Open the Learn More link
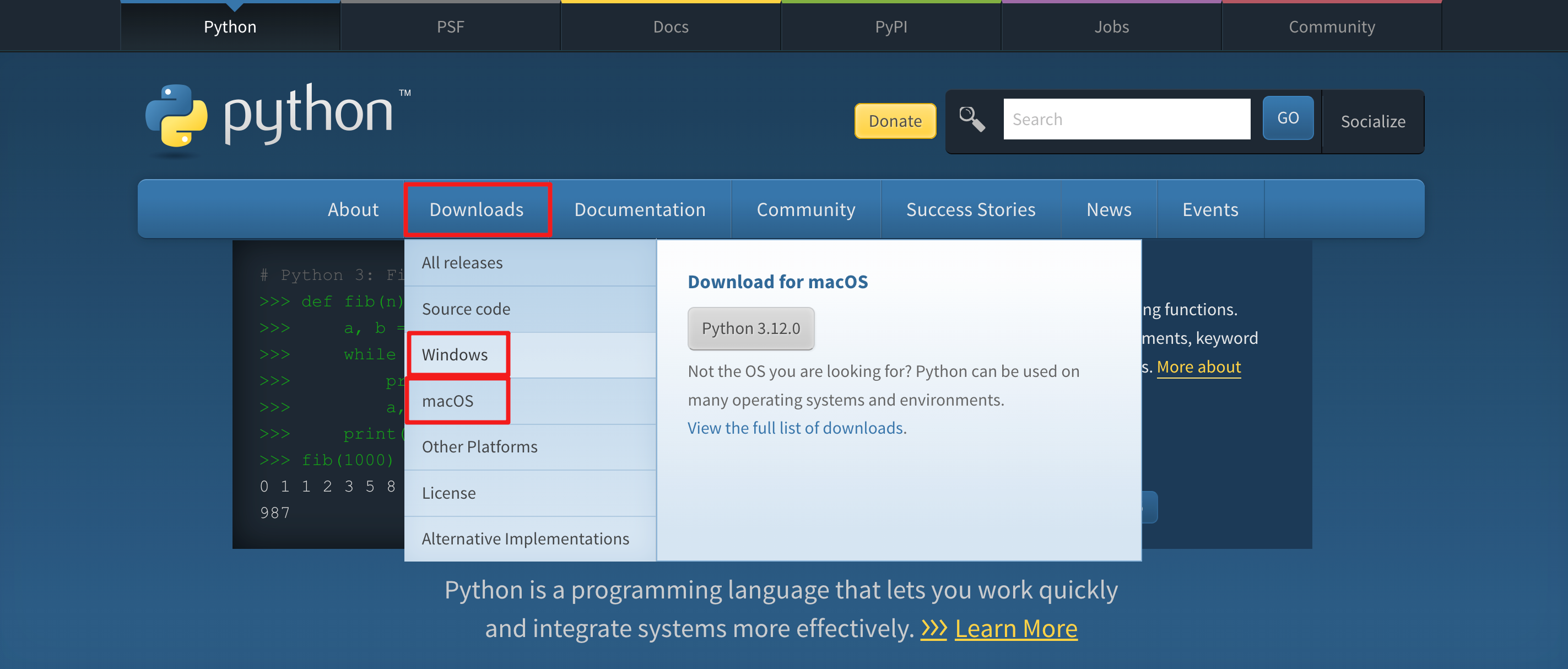The image size is (1568, 669). pyautogui.click(x=1015, y=628)
